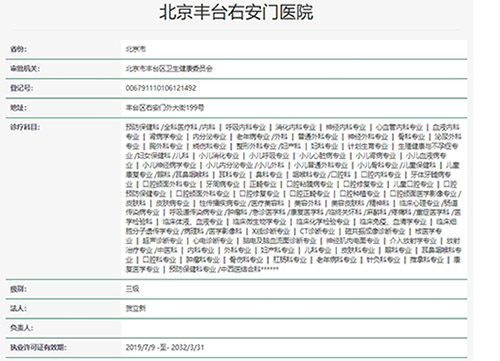Image resolution: width=500 pixels, height=361 pixels.
Task: Click the province value 北京市
Action: coord(136,49)
